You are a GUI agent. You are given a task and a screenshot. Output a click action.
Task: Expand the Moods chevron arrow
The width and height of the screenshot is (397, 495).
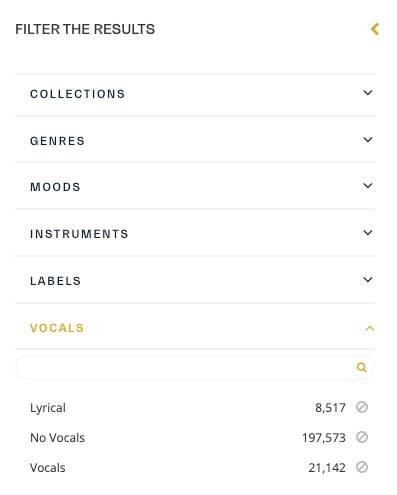pyautogui.click(x=368, y=186)
